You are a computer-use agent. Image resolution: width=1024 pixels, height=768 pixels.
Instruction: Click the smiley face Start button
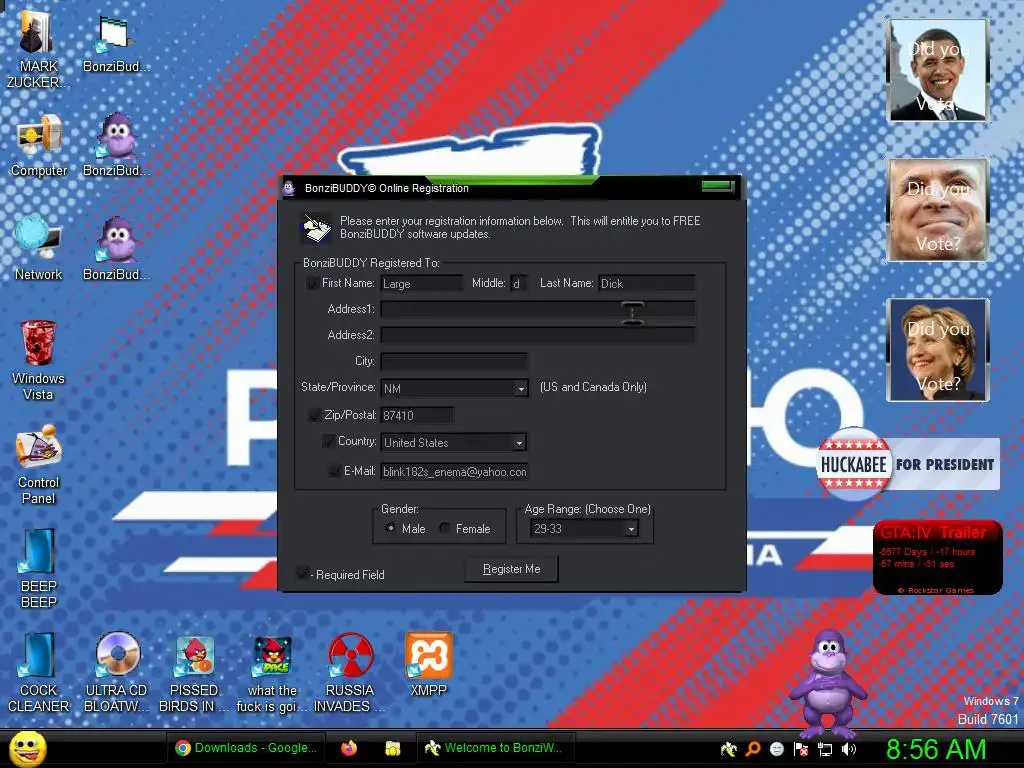pyautogui.click(x=27, y=748)
